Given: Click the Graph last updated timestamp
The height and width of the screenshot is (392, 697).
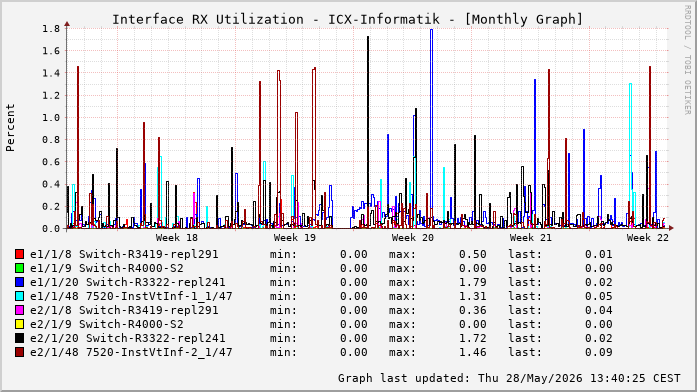Looking at the screenshot, I should coord(509,378).
